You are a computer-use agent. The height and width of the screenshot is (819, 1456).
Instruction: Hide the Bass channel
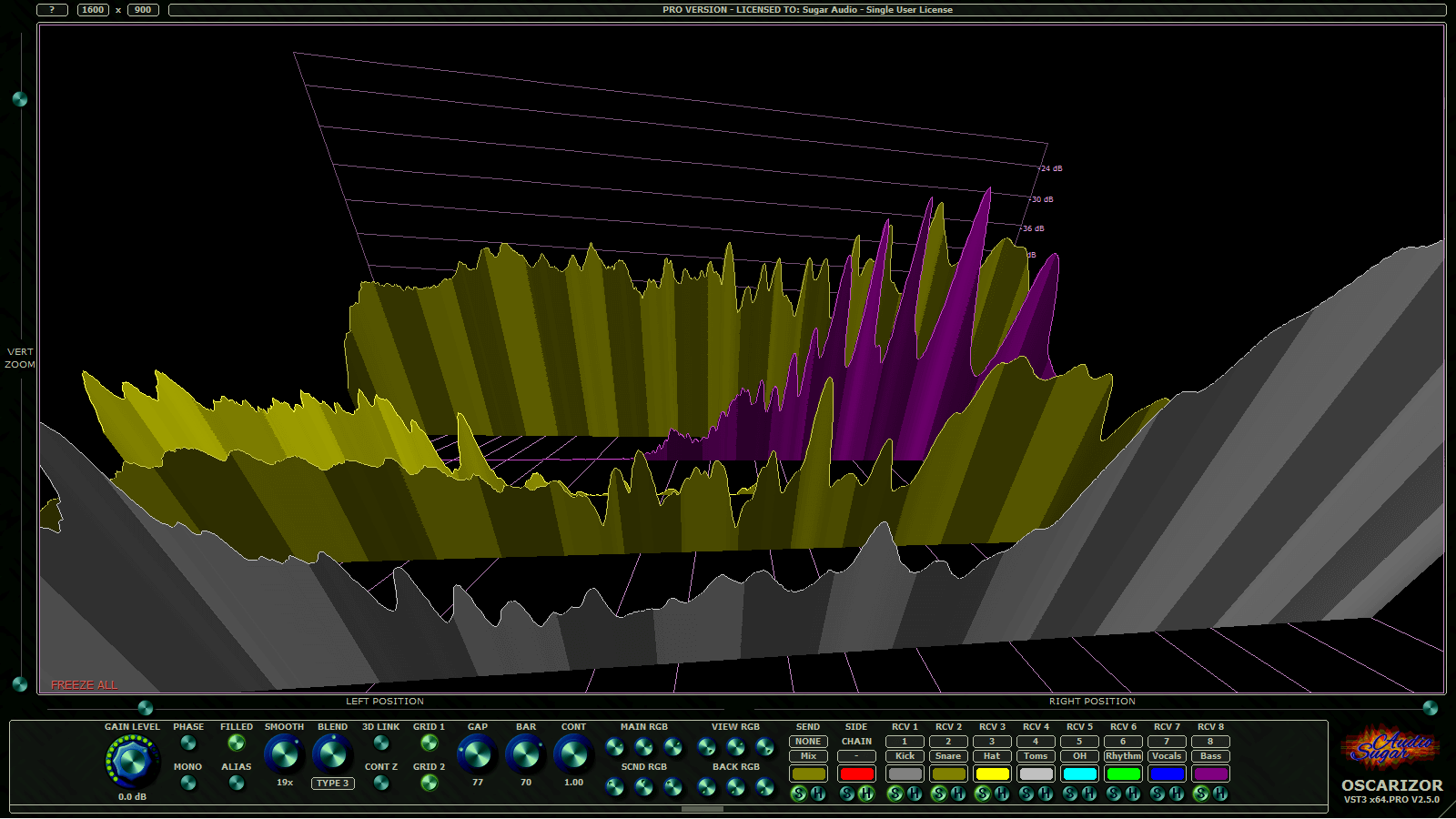1220,794
